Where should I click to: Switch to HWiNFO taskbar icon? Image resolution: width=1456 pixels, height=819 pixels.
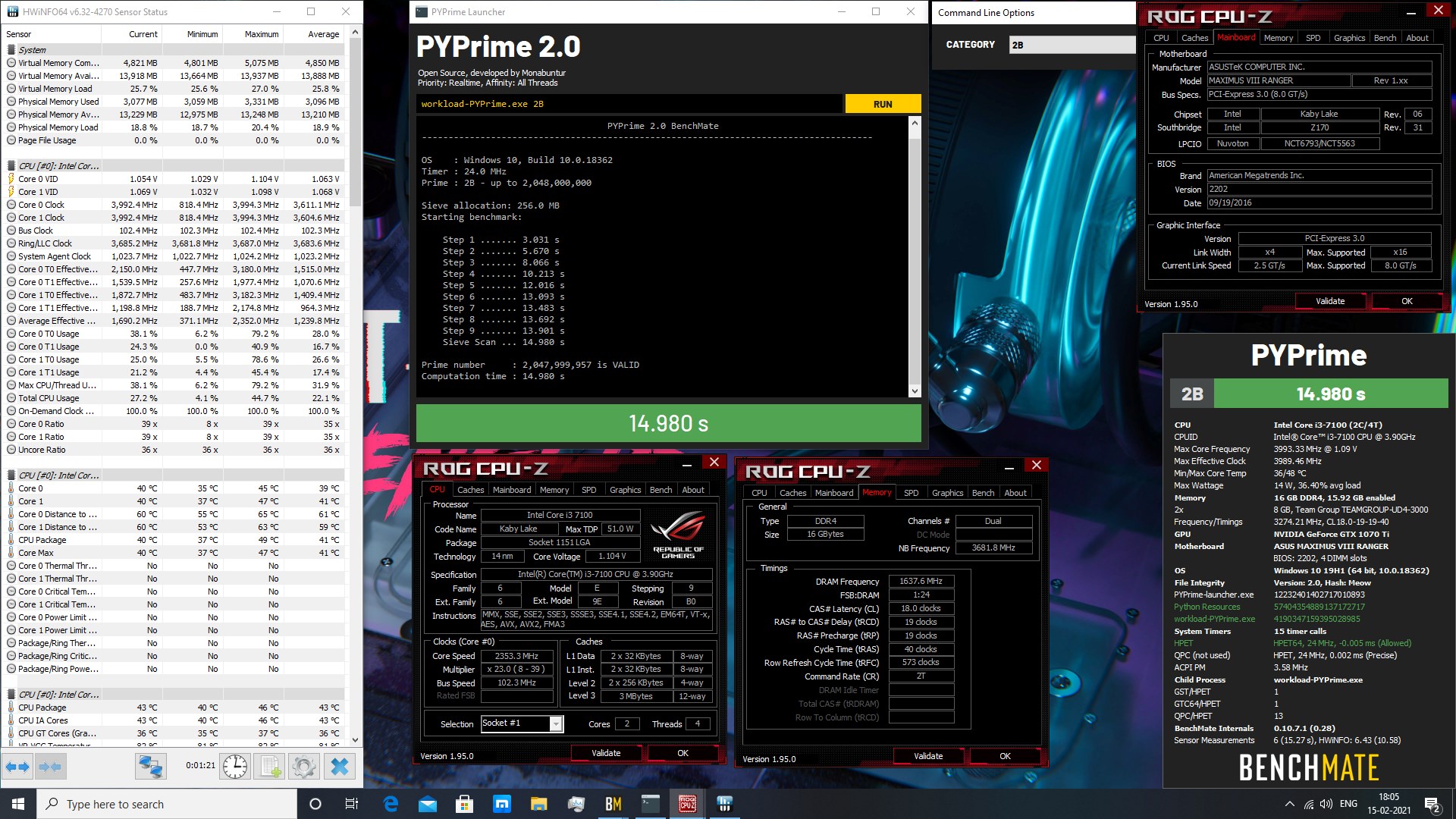point(724,804)
